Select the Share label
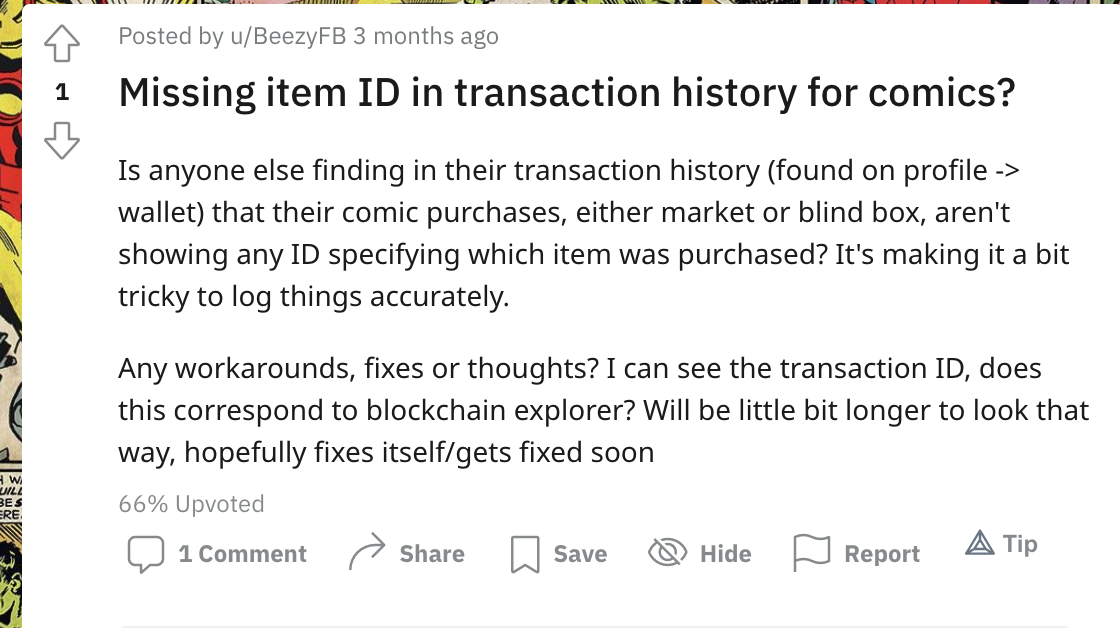The image size is (1120, 628). tap(432, 554)
